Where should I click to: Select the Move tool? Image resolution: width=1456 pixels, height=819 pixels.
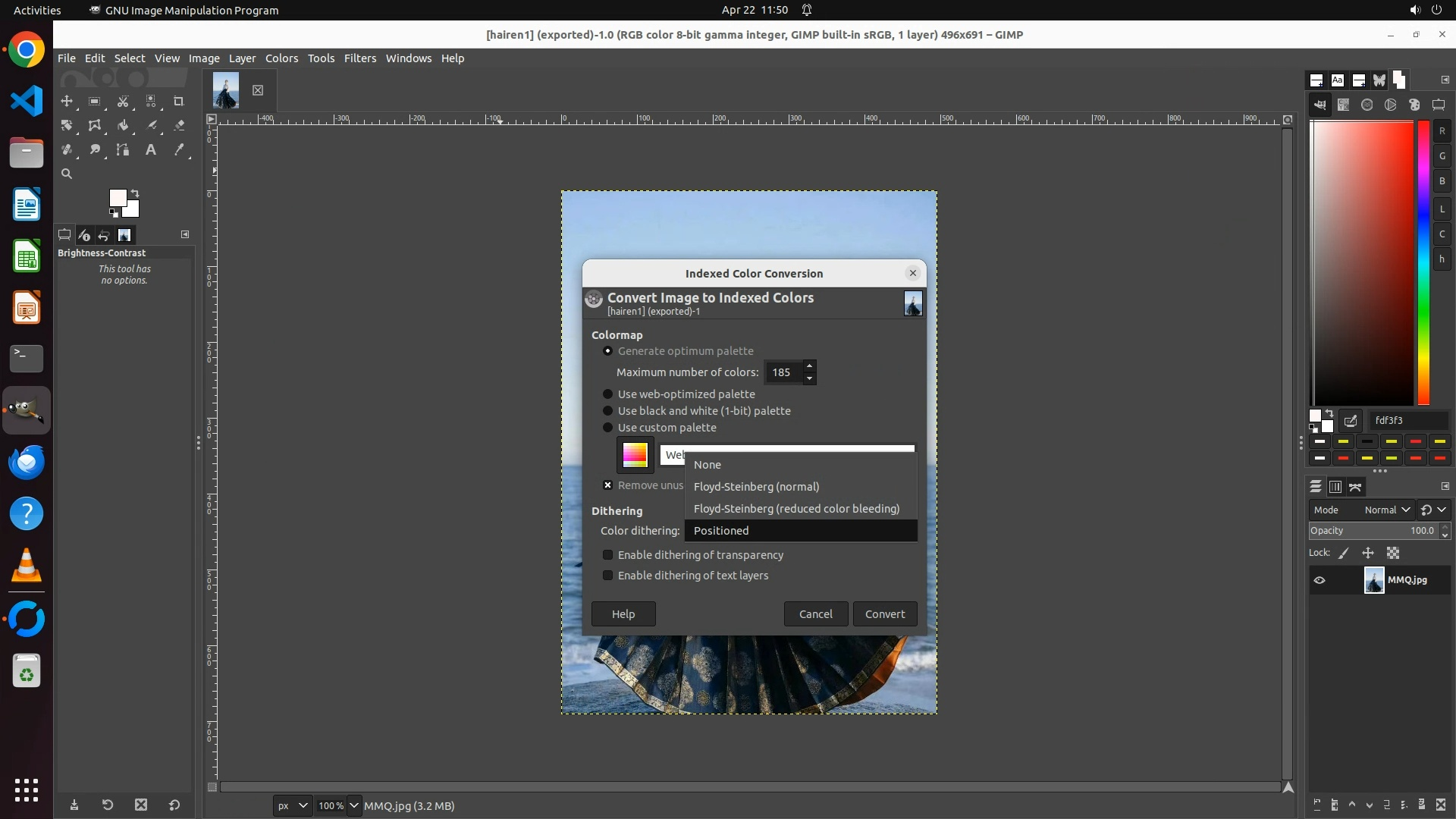pyautogui.click(x=67, y=101)
